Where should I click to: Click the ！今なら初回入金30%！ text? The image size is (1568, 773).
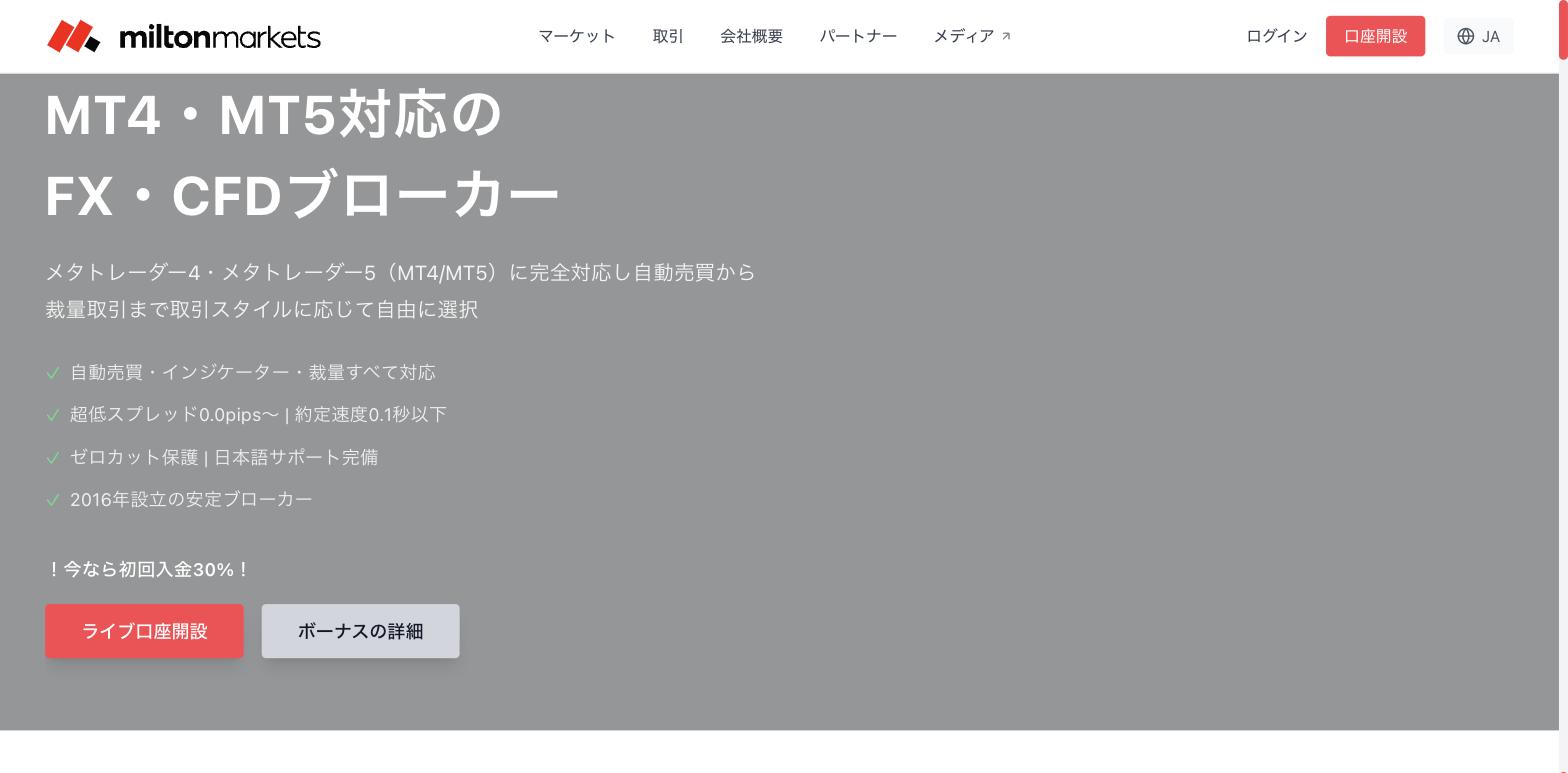point(148,569)
